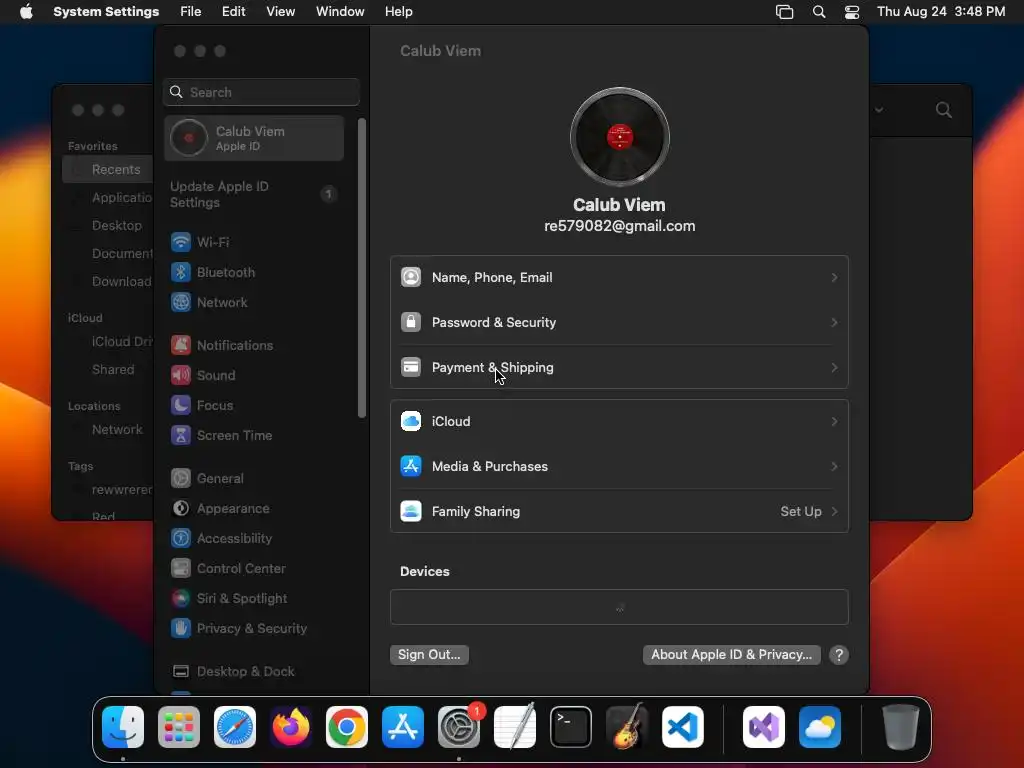Open Media & Purchases row
This screenshot has width=1024, height=768.
[619, 466]
